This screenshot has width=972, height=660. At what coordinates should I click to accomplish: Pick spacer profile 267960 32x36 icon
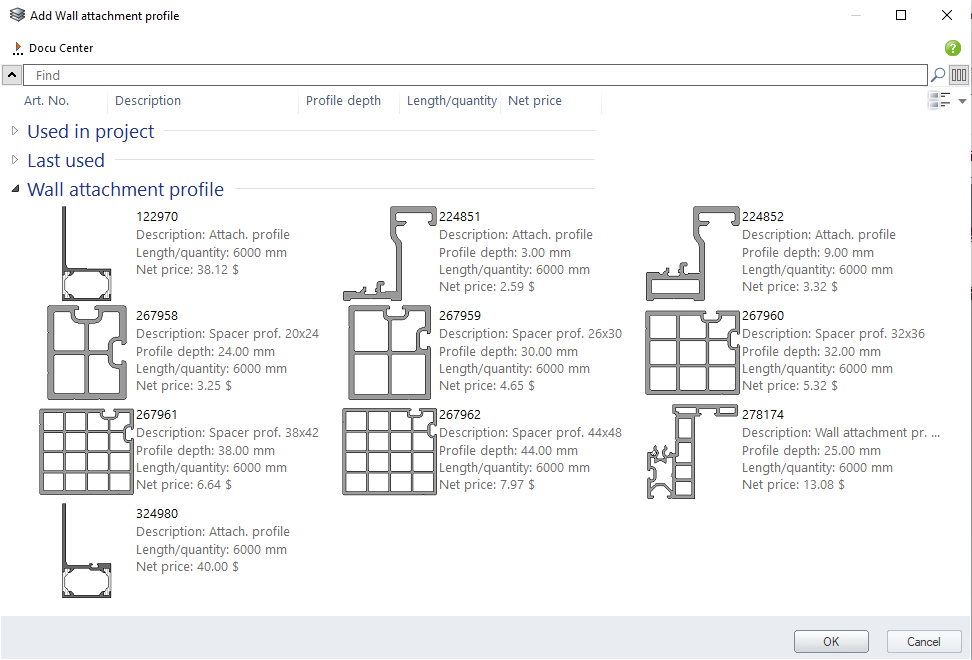pyautogui.click(x=692, y=353)
